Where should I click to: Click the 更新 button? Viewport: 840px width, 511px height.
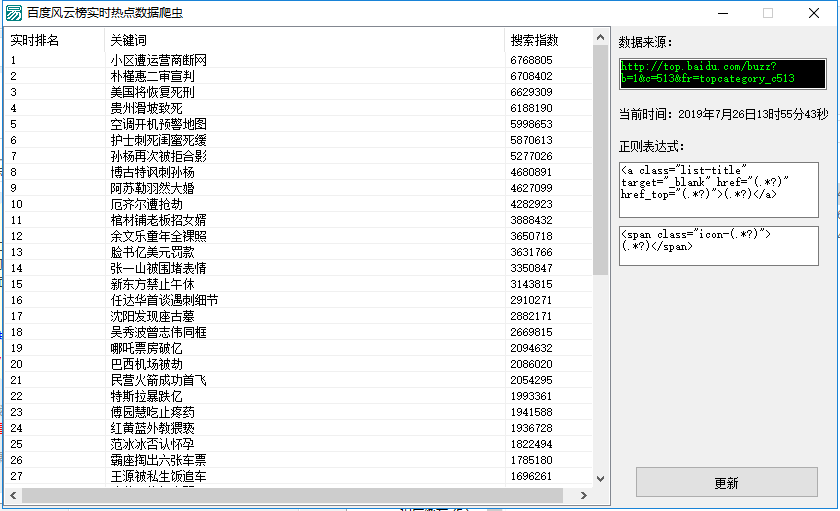click(x=726, y=482)
